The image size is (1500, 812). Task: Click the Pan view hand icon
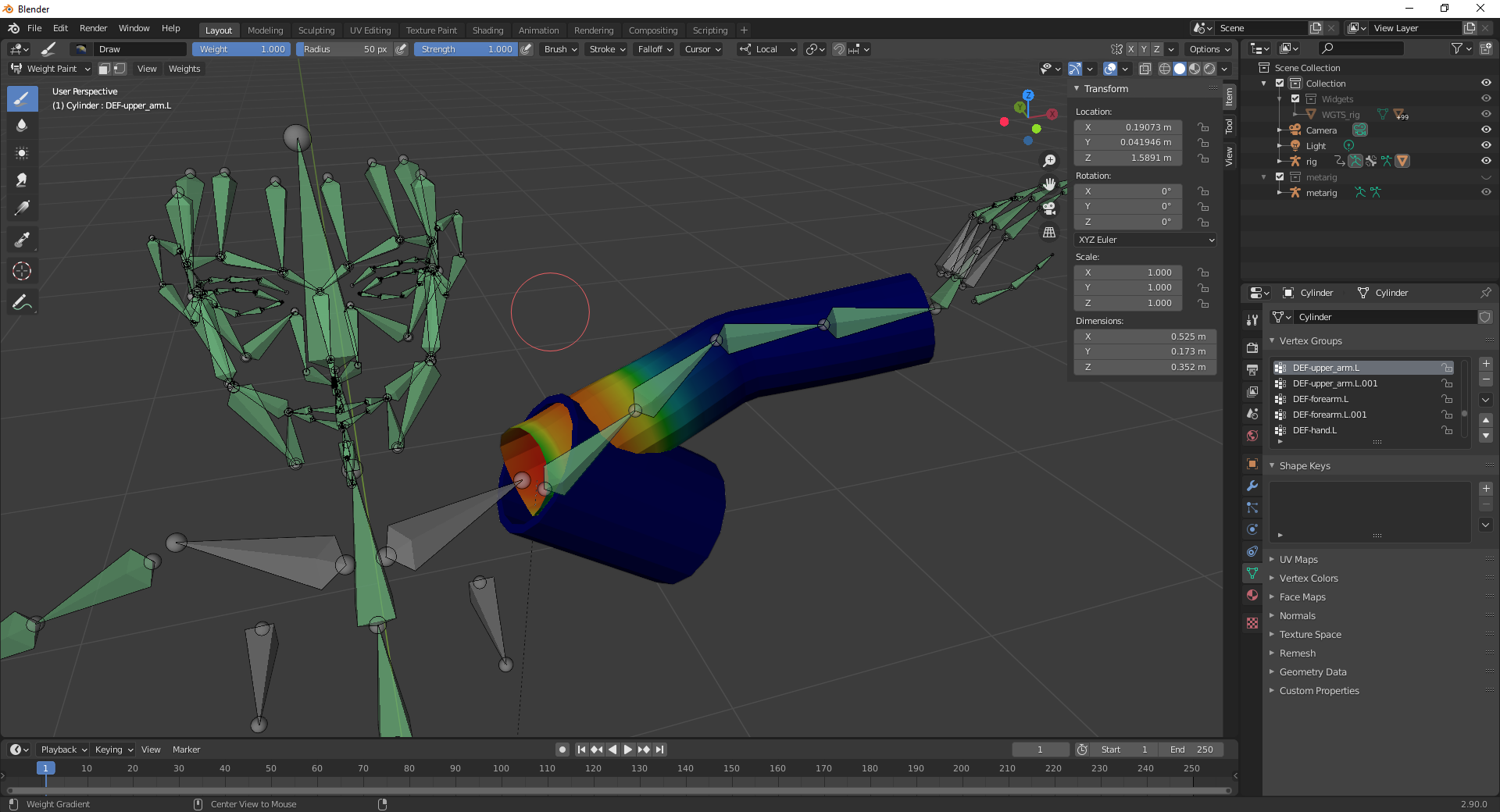coord(1049,184)
